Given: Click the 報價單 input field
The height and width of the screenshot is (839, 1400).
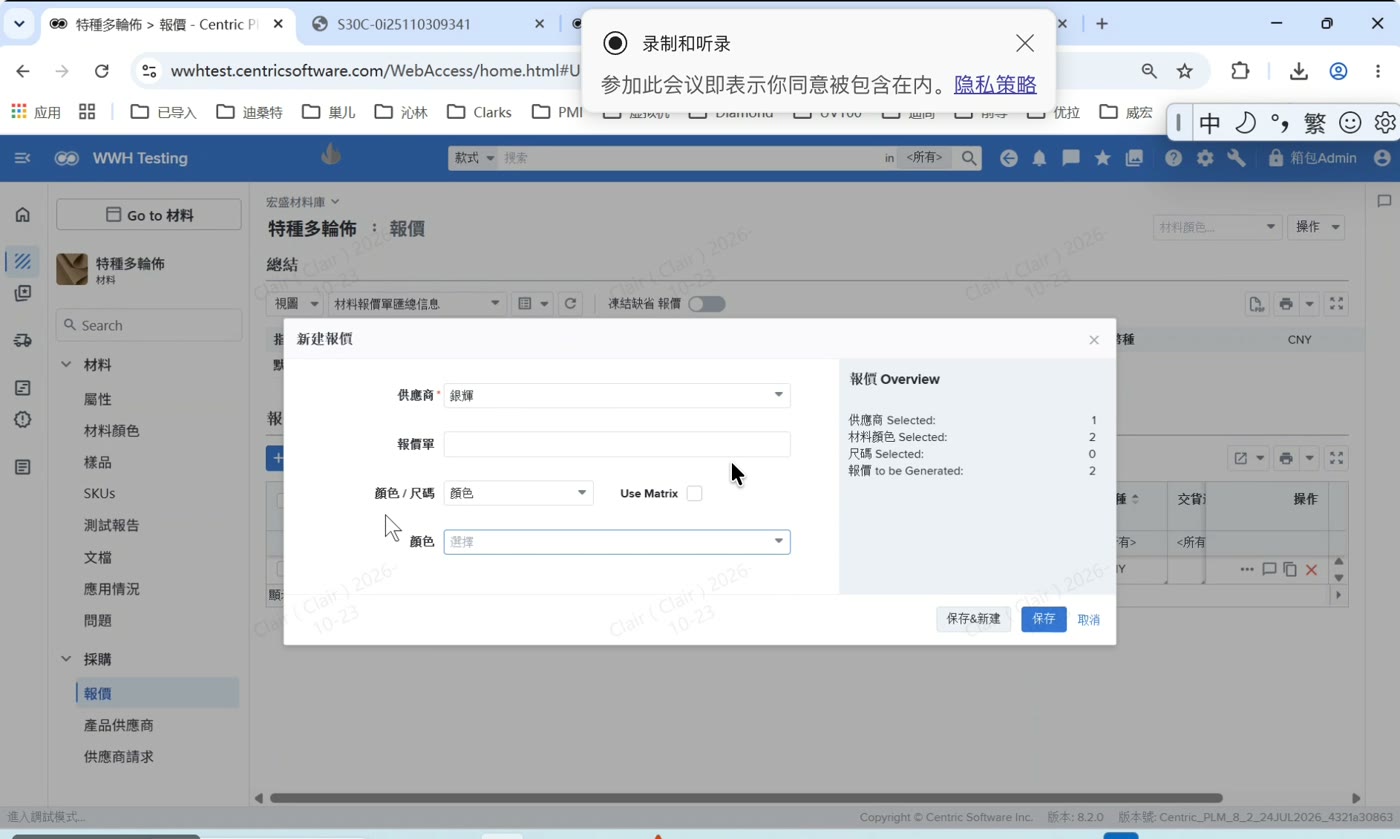Looking at the screenshot, I should click(617, 444).
